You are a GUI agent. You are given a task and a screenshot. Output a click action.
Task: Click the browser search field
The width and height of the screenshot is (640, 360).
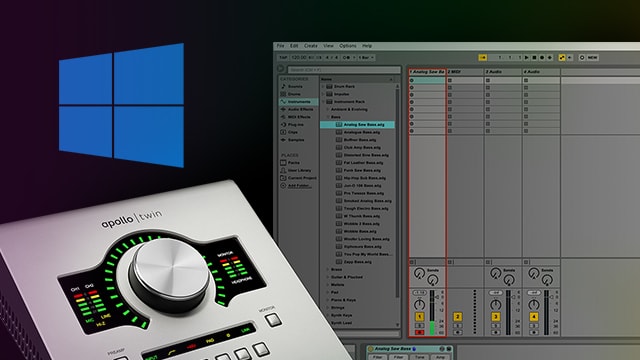(344, 70)
